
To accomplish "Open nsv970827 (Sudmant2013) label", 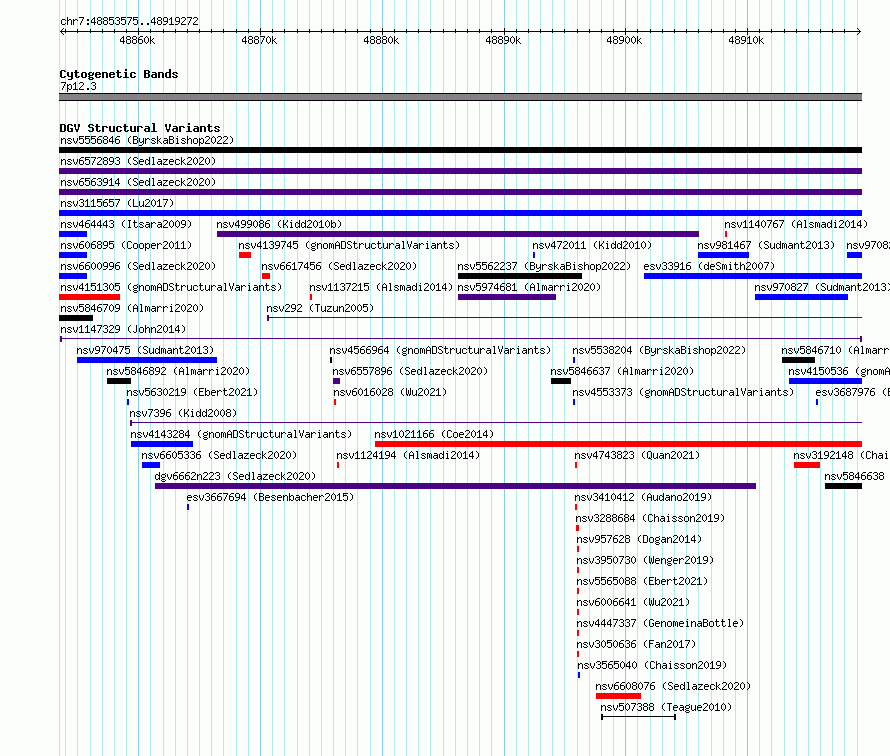I will [822, 287].
